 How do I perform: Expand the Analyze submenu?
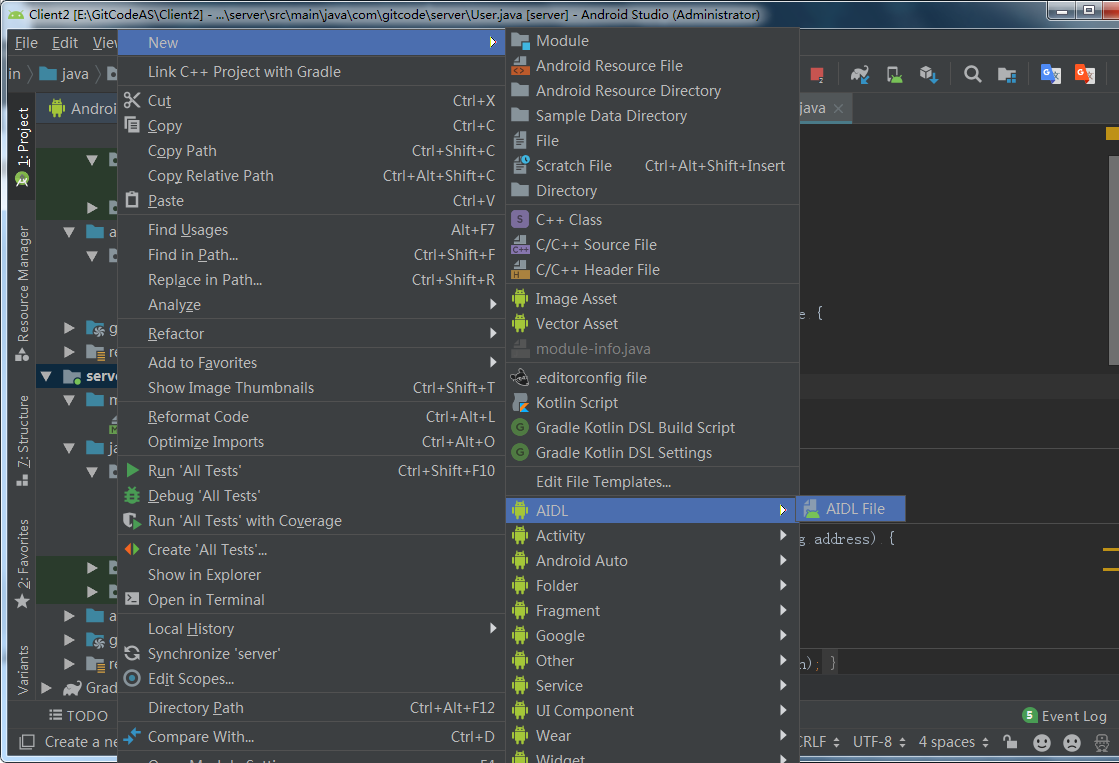click(x=312, y=305)
